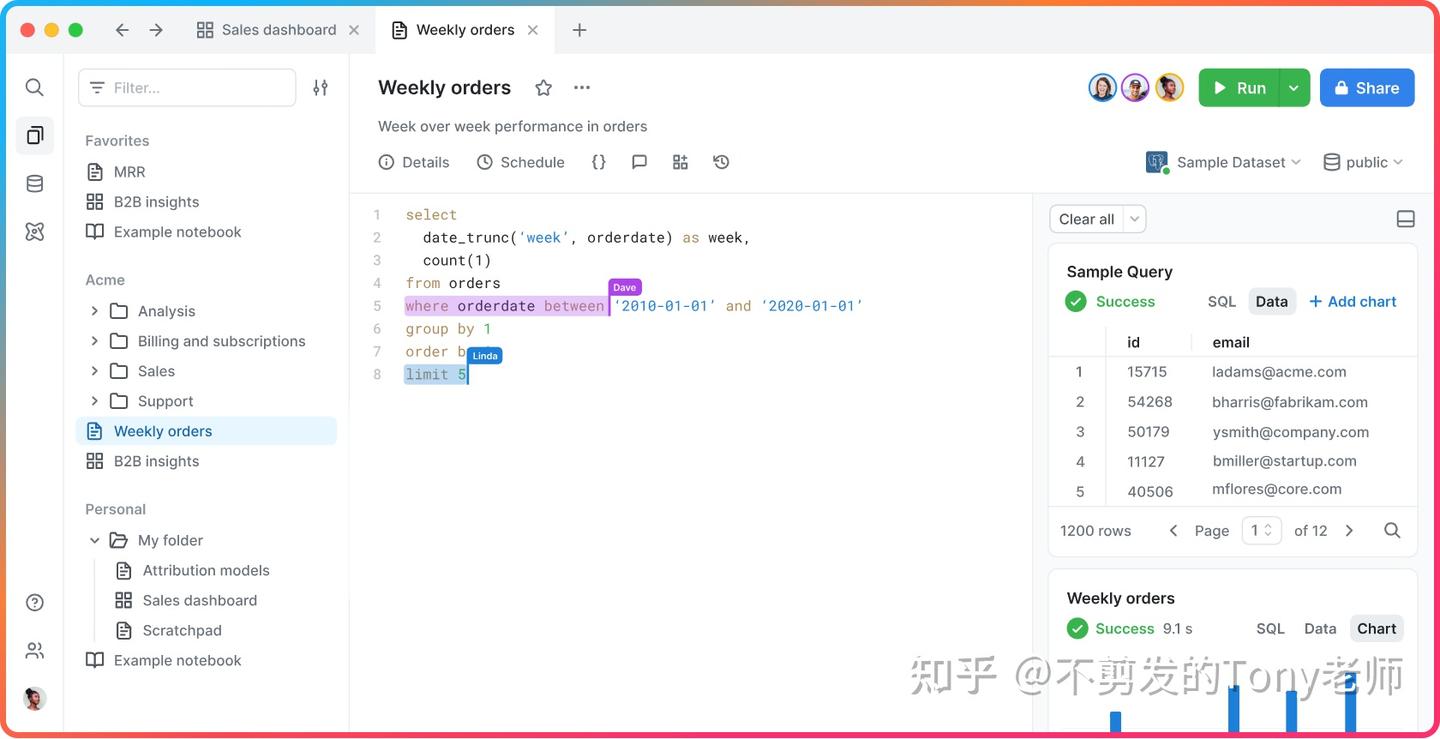1440x739 pixels.
Task: Open the connections panel in the sidebar
Action: 34,231
